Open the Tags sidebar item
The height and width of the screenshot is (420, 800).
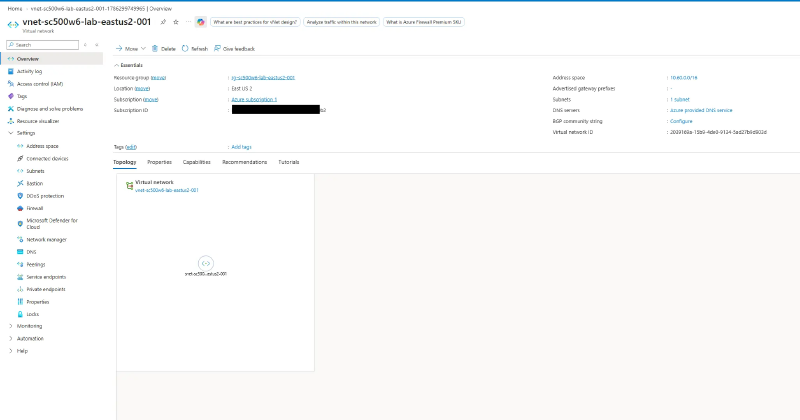point(21,96)
